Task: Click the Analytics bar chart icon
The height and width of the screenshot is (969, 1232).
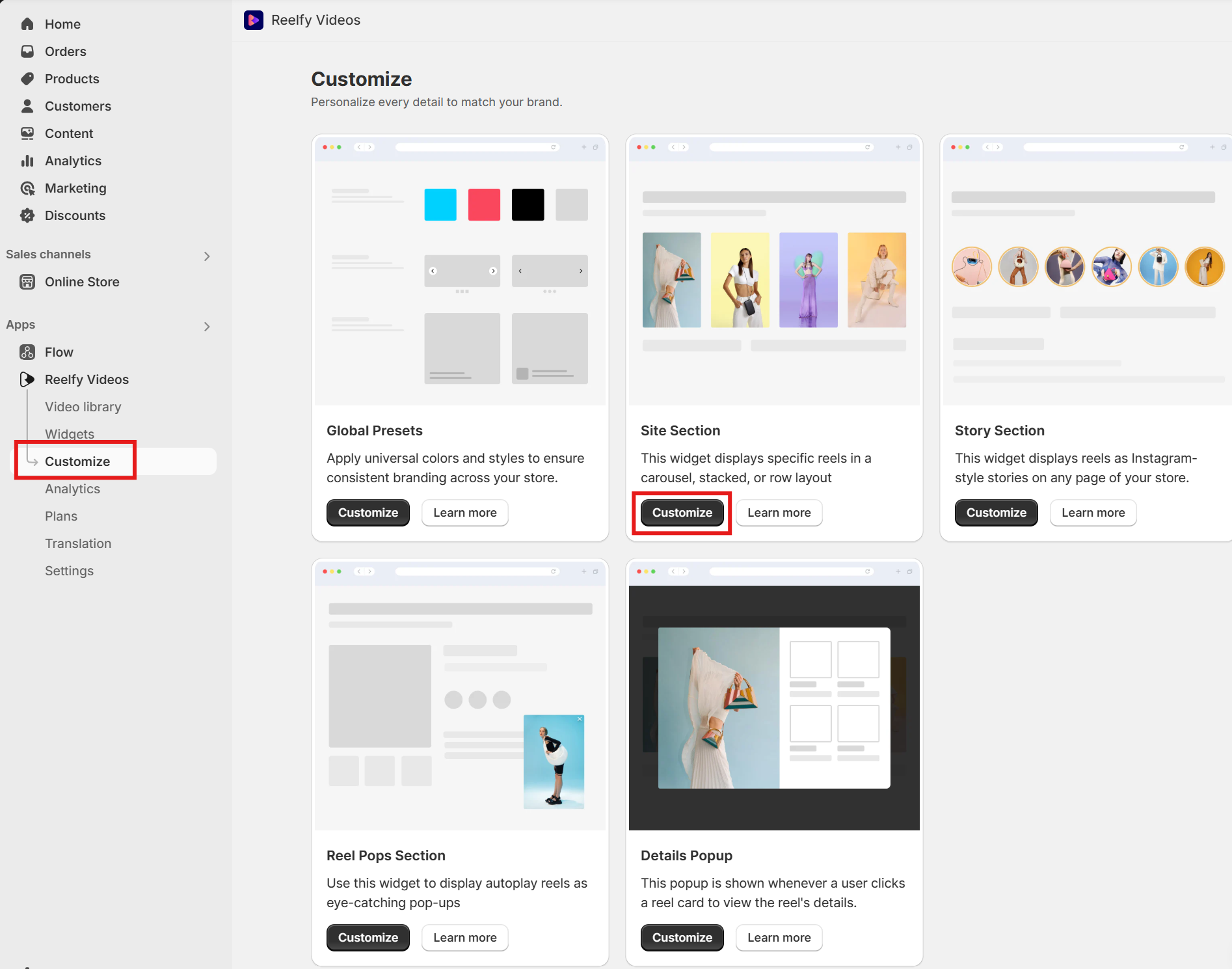Action: point(27,161)
